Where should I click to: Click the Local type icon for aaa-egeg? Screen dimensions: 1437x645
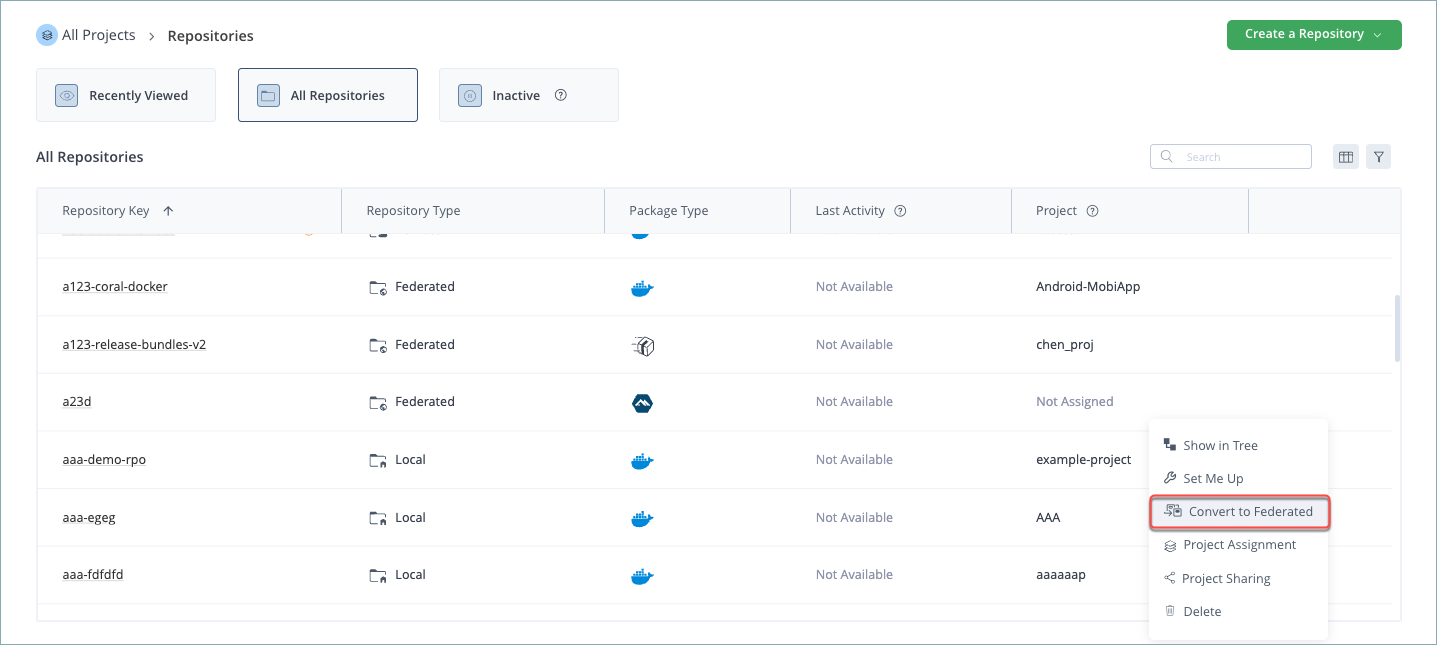tap(378, 519)
